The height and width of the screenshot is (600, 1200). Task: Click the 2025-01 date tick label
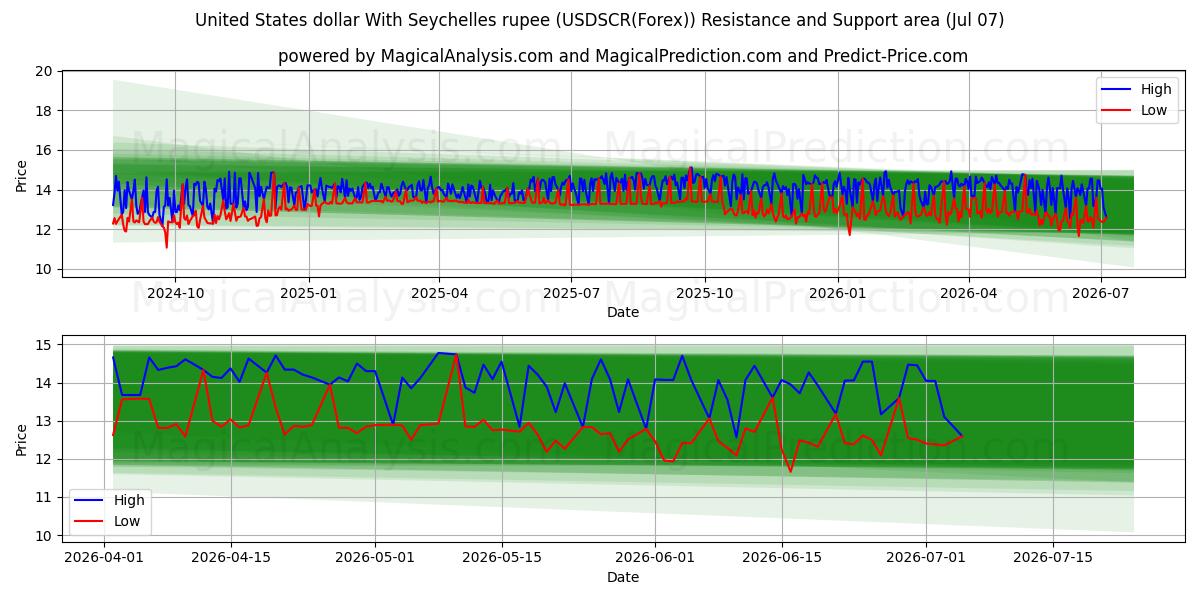coord(309,294)
